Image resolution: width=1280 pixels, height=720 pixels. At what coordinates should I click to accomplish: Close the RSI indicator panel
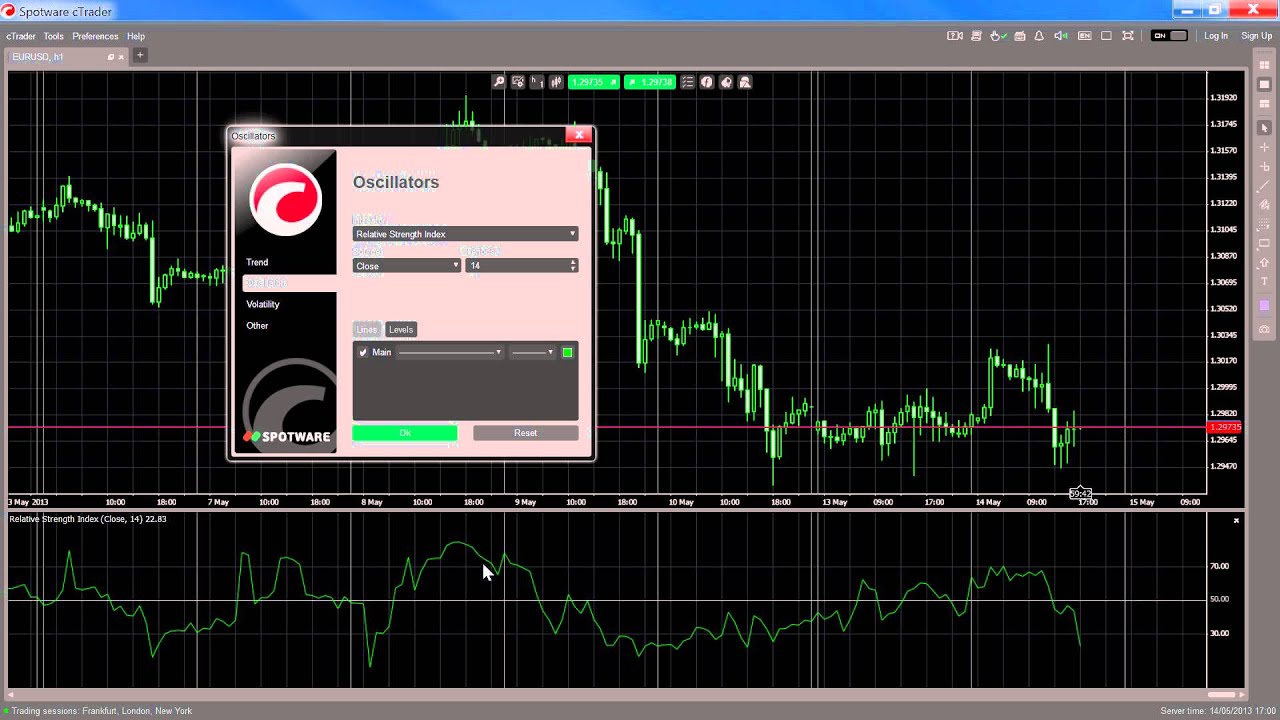click(x=1236, y=520)
